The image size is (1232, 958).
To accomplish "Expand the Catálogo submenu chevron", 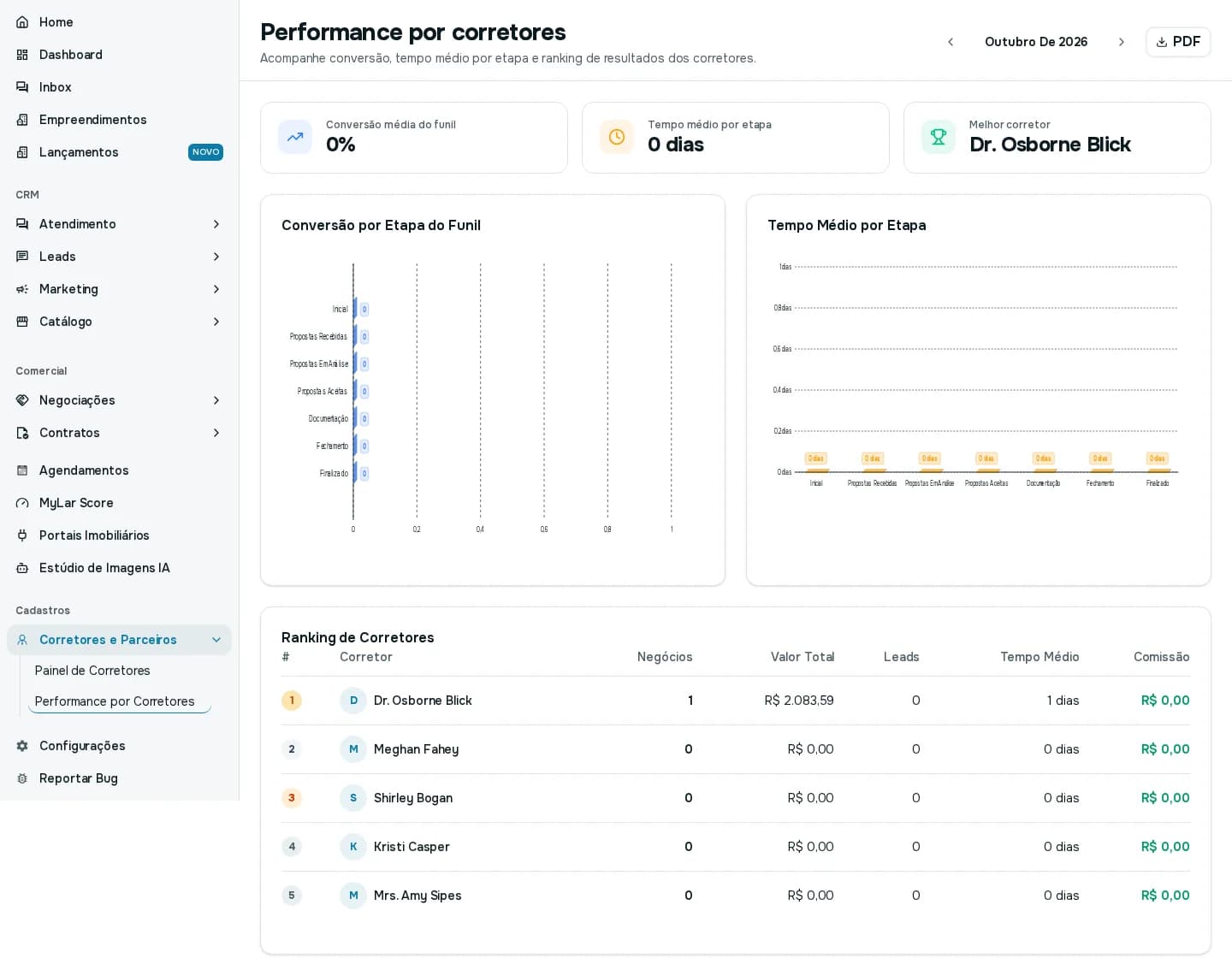I will coord(216,322).
